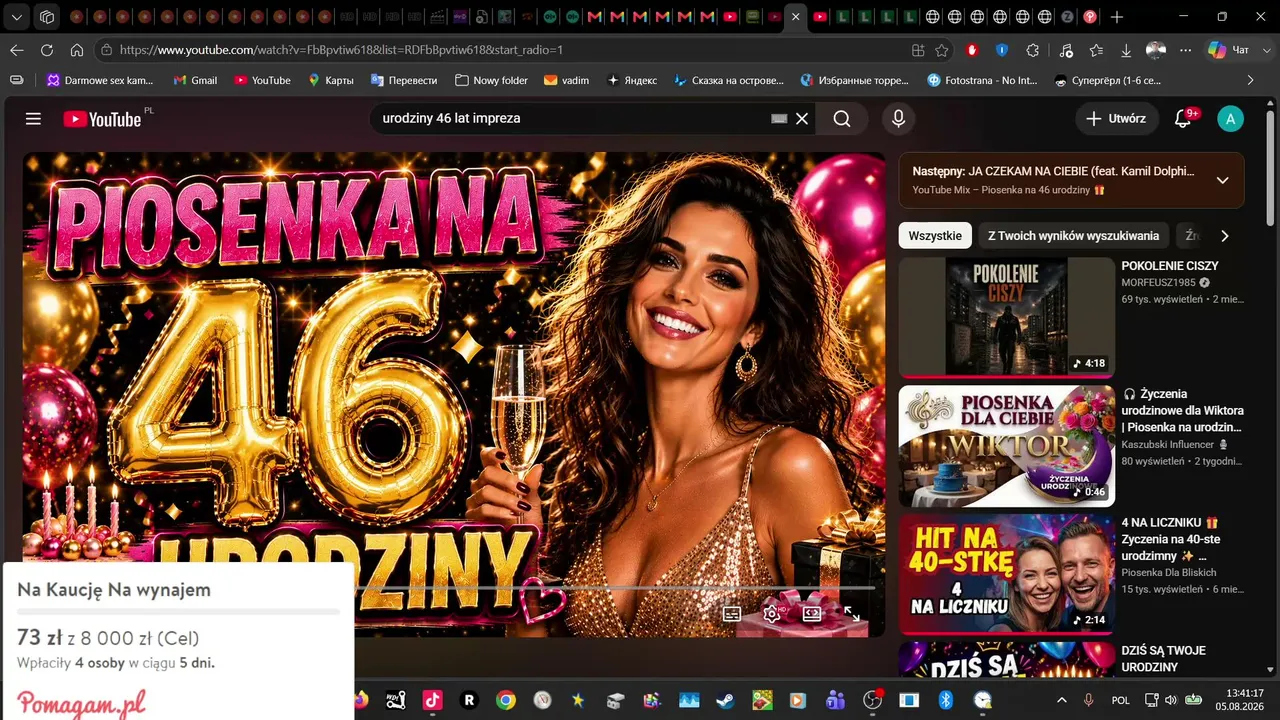Image resolution: width=1280 pixels, height=720 pixels.
Task: Open the Карты bookmark
Action: click(330, 80)
